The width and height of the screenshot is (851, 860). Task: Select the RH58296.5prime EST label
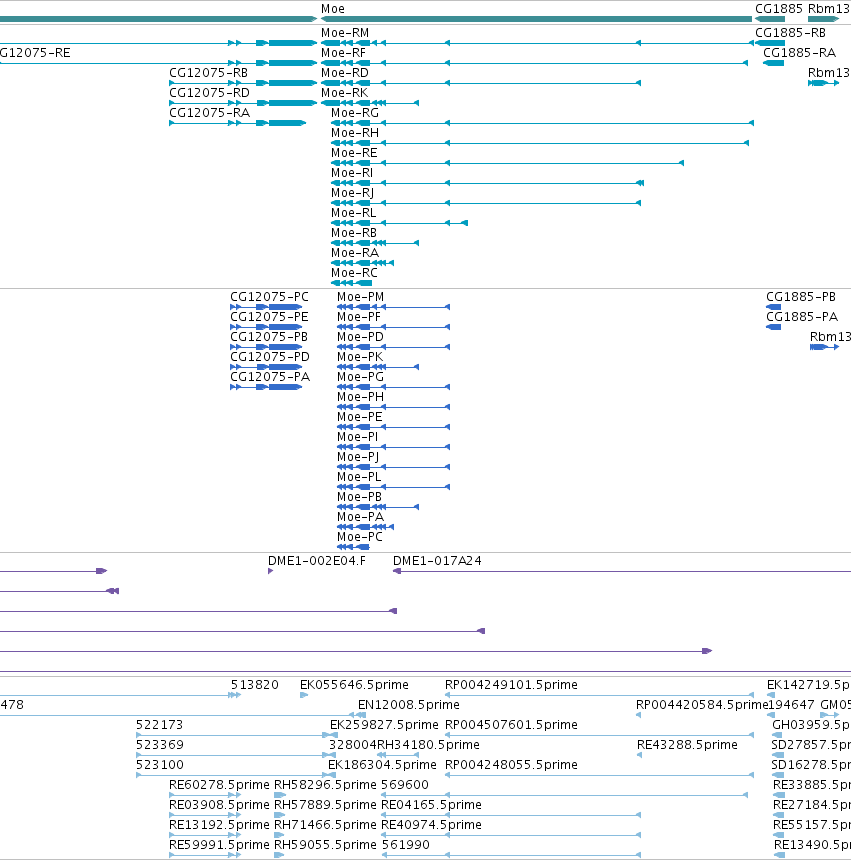click(x=325, y=785)
